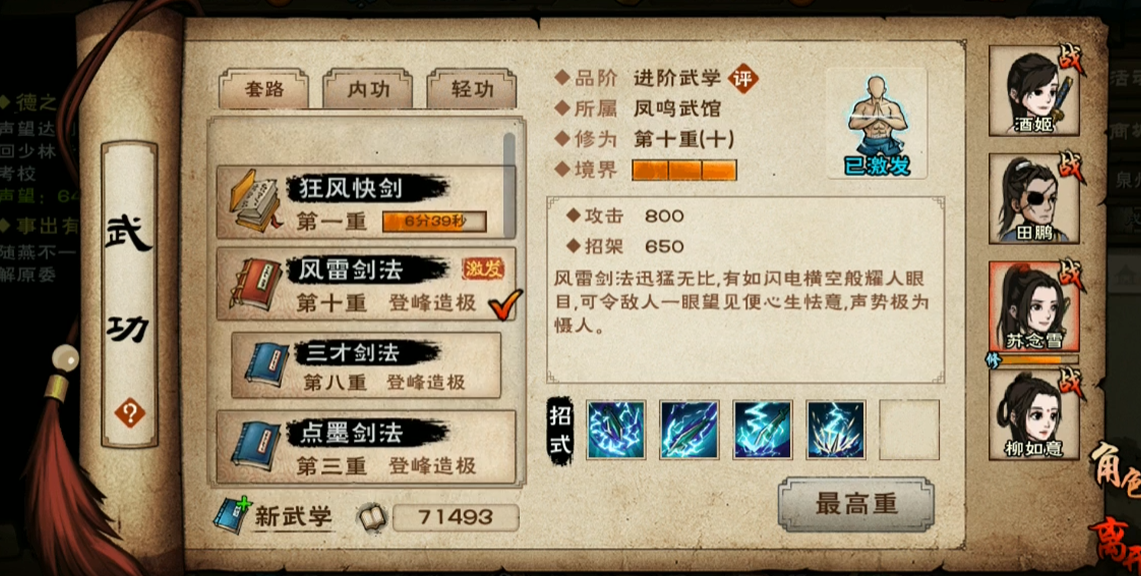
Task: Select the fourth lightning spikes move icon
Action: [836, 430]
